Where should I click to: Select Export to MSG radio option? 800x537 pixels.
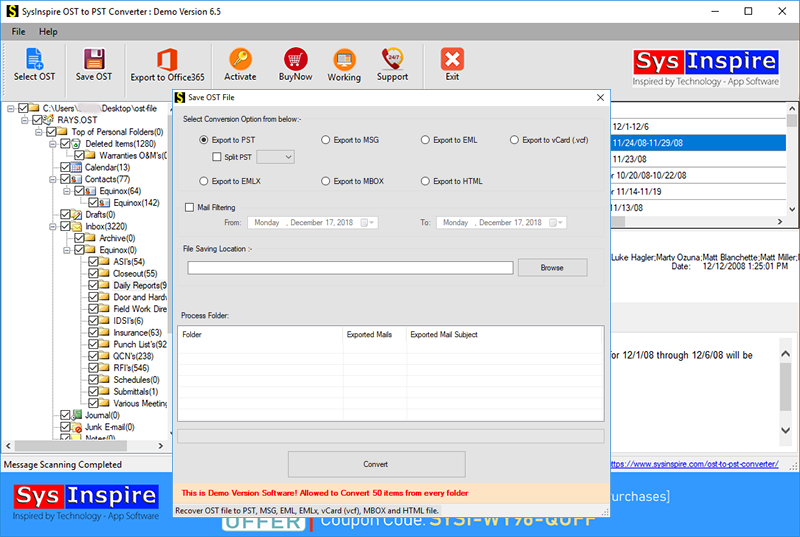click(326, 140)
